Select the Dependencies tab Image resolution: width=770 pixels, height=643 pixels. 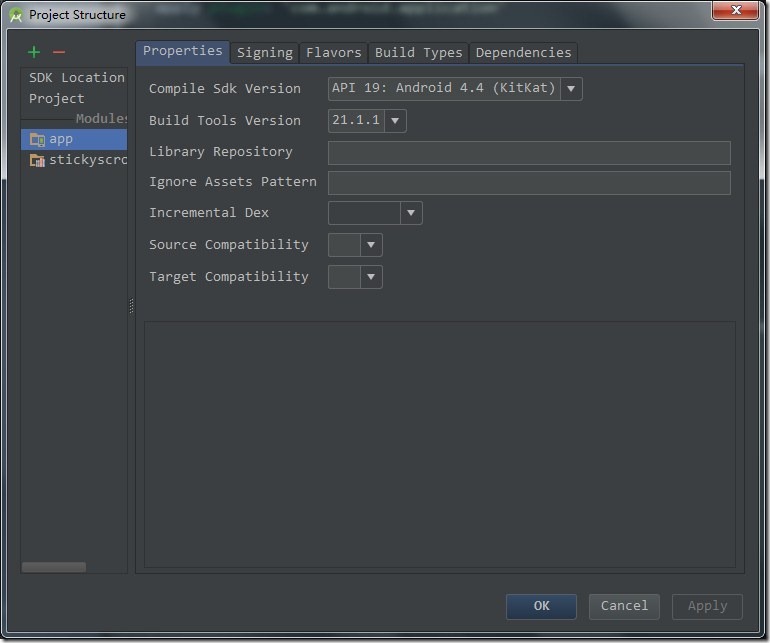tap(523, 52)
